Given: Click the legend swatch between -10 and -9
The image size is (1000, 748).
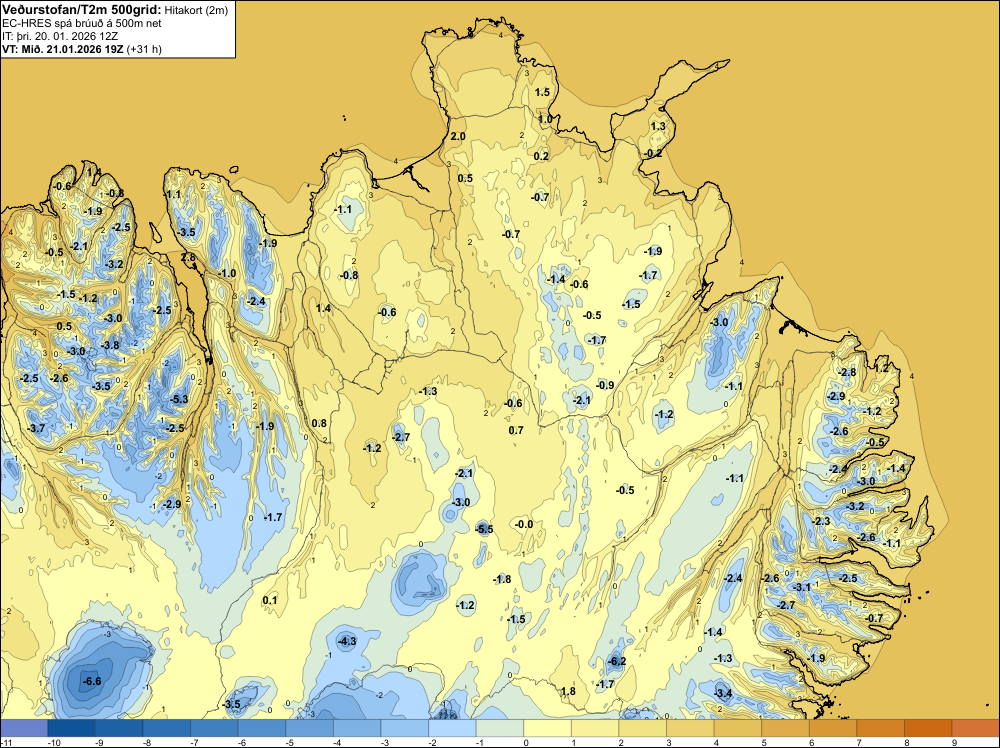Looking at the screenshot, I should coord(71,728).
